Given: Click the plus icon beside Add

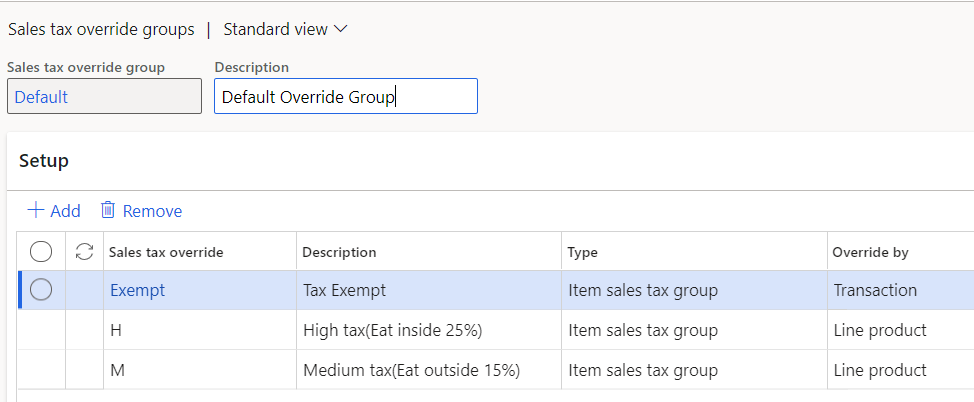Looking at the screenshot, I should pos(36,211).
